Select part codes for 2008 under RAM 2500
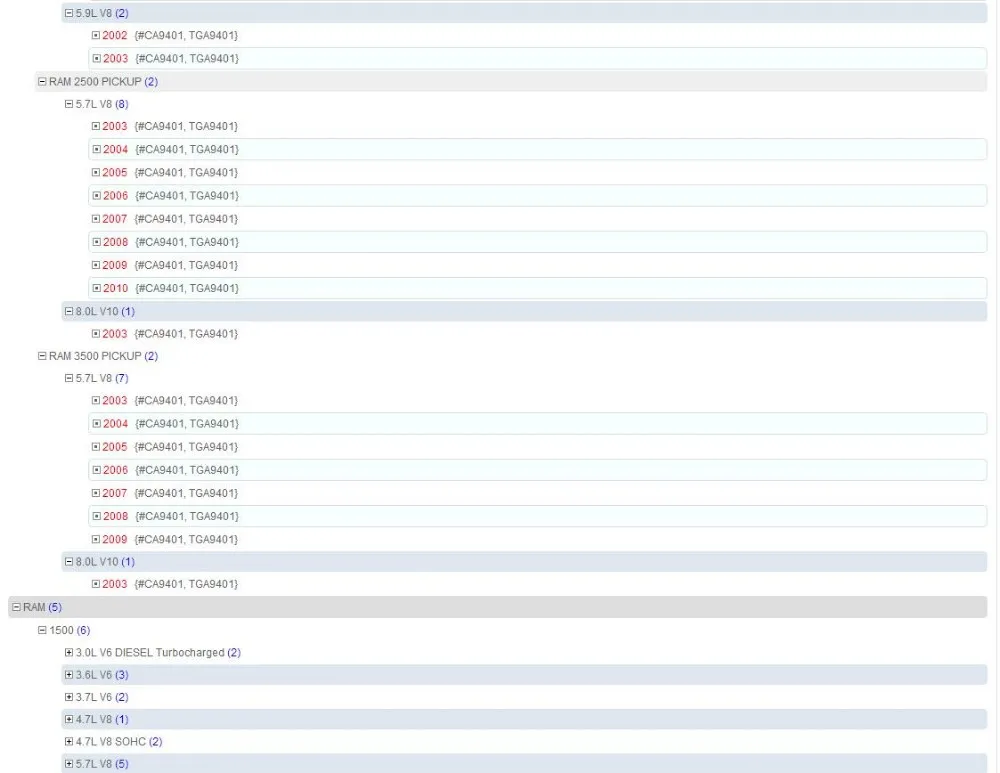Screen dimensions: 1000x773 click(x=187, y=242)
